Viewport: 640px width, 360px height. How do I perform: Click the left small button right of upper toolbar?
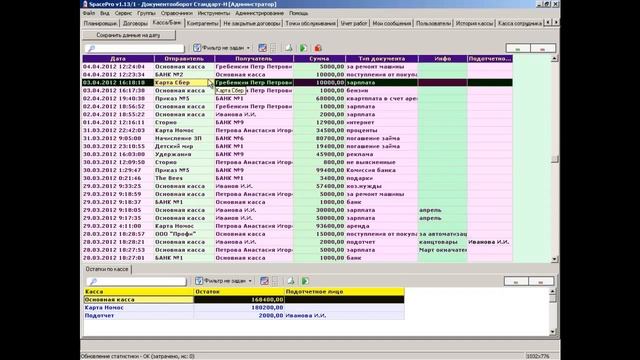click(x=518, y=48)
